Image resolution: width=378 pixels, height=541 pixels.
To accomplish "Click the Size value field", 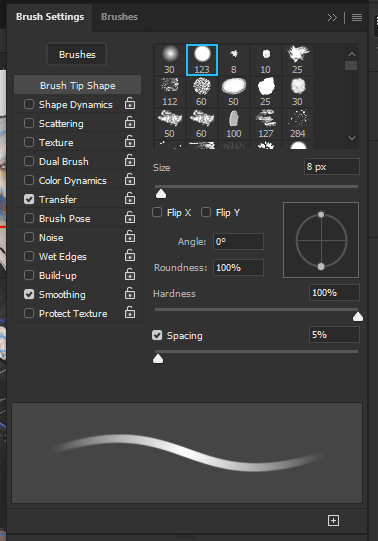I will tap(332, 167).
